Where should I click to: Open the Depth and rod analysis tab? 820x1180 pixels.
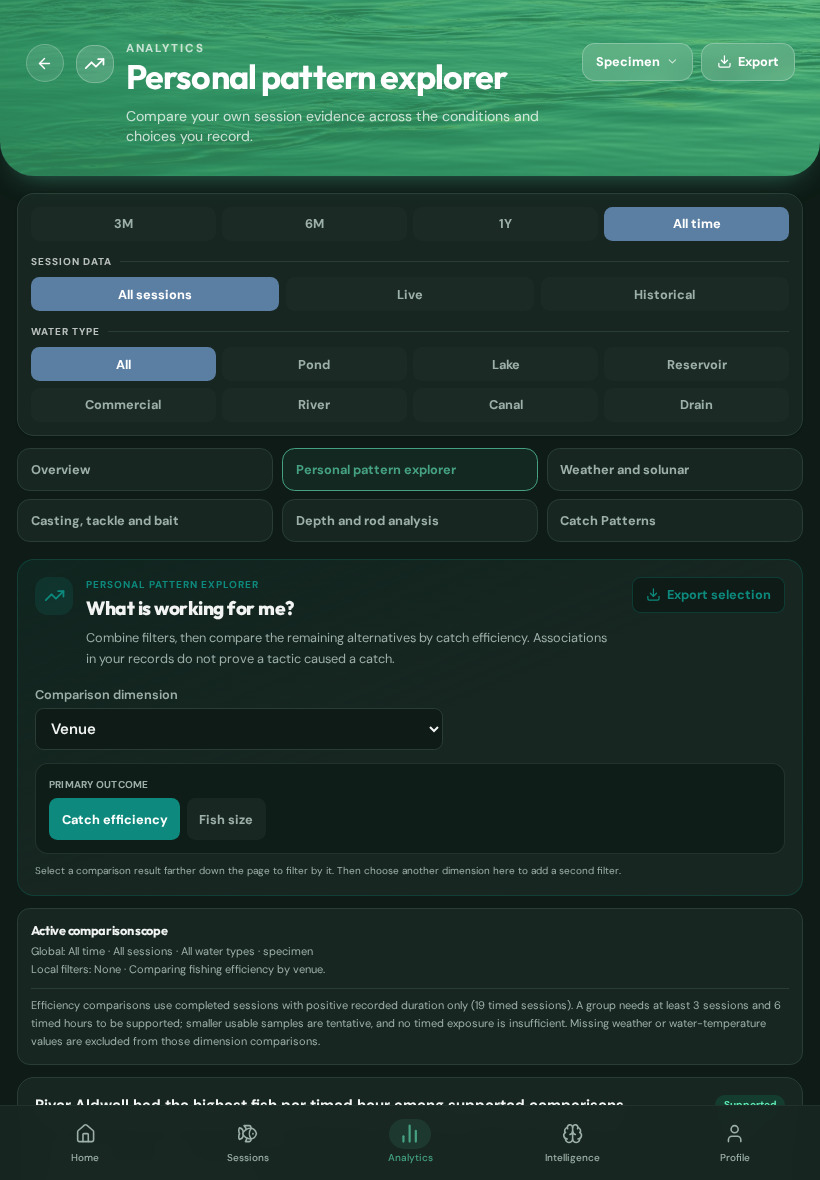pyautogui.click(x=410, y=521)
